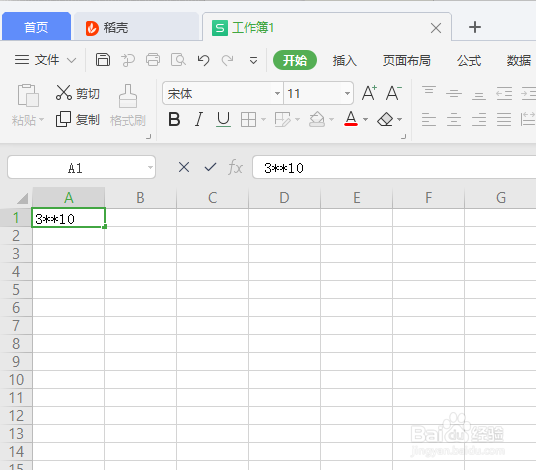Apply cell borders icon
The image size is (536, 470).
pos(248,120)
